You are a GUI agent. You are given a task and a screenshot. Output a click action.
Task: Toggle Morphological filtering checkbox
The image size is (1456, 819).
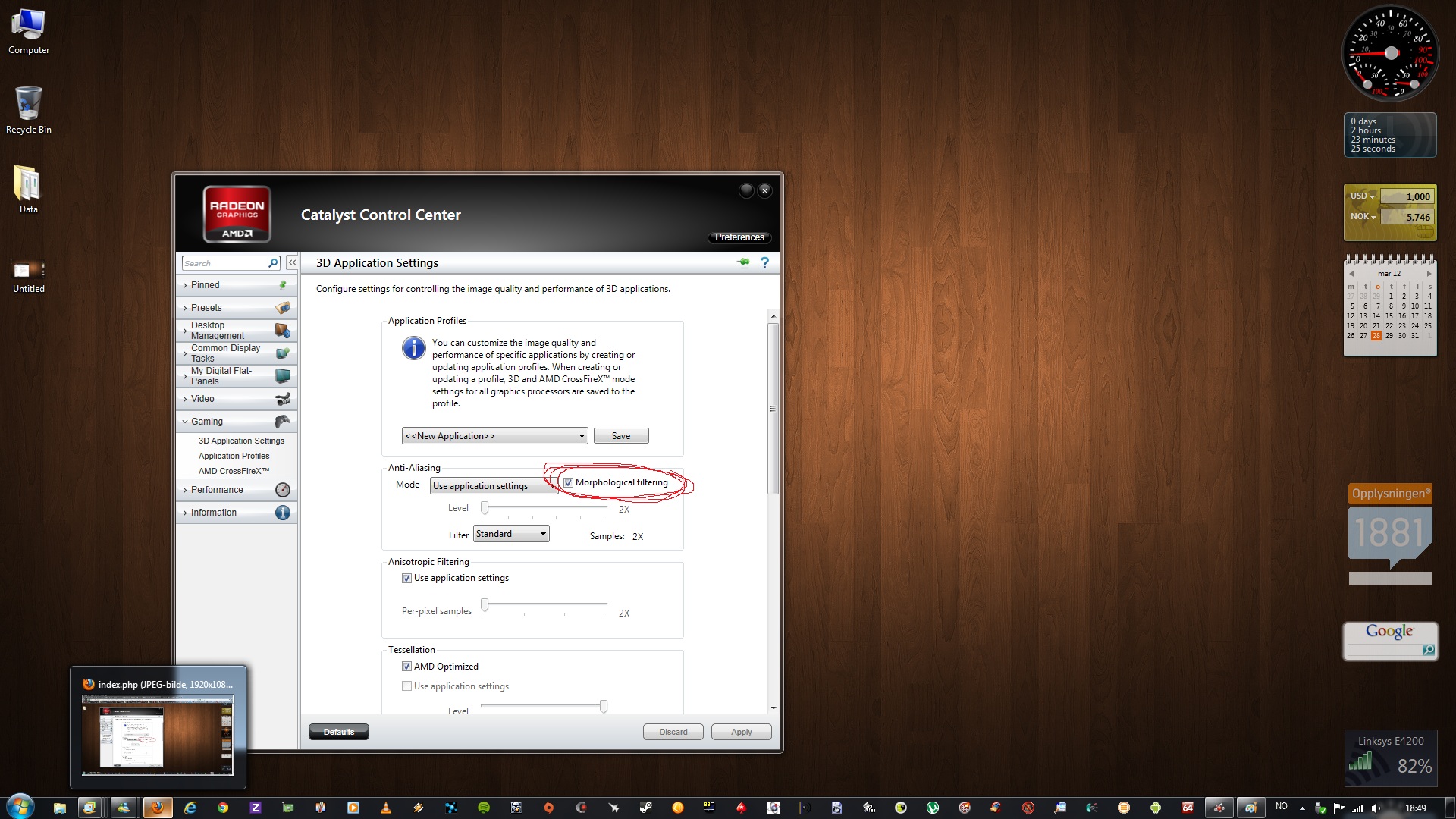point(568,482)
